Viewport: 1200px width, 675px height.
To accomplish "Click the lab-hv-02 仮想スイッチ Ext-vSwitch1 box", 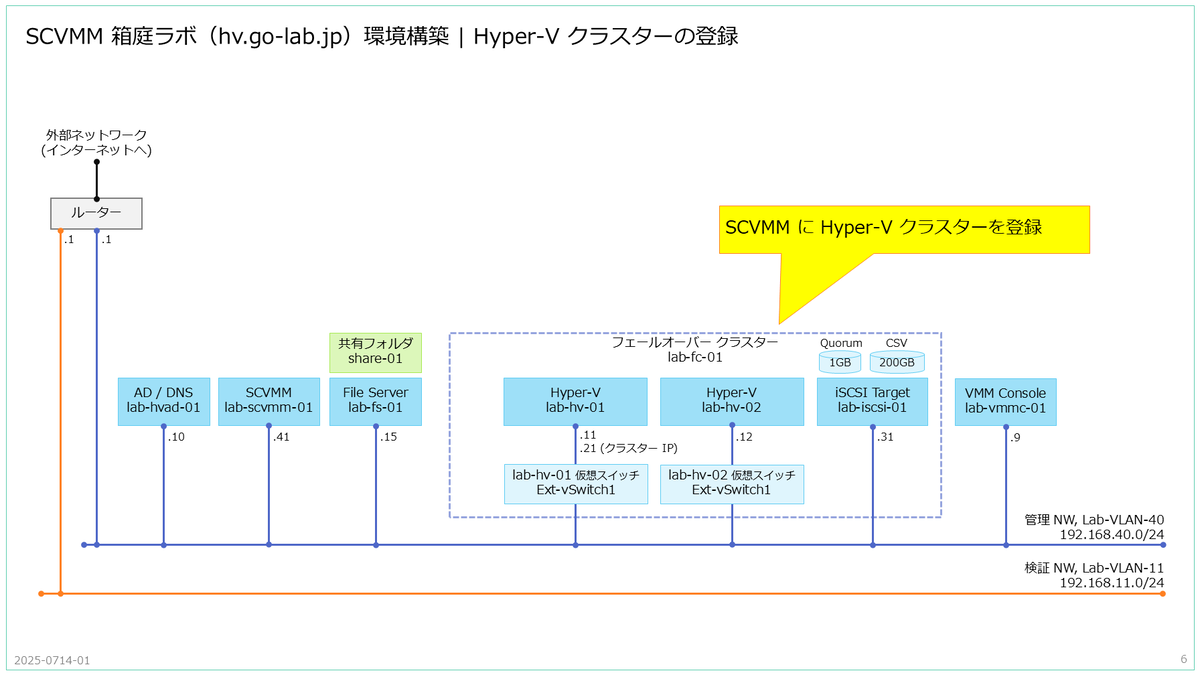I will [x=732, y=483].
